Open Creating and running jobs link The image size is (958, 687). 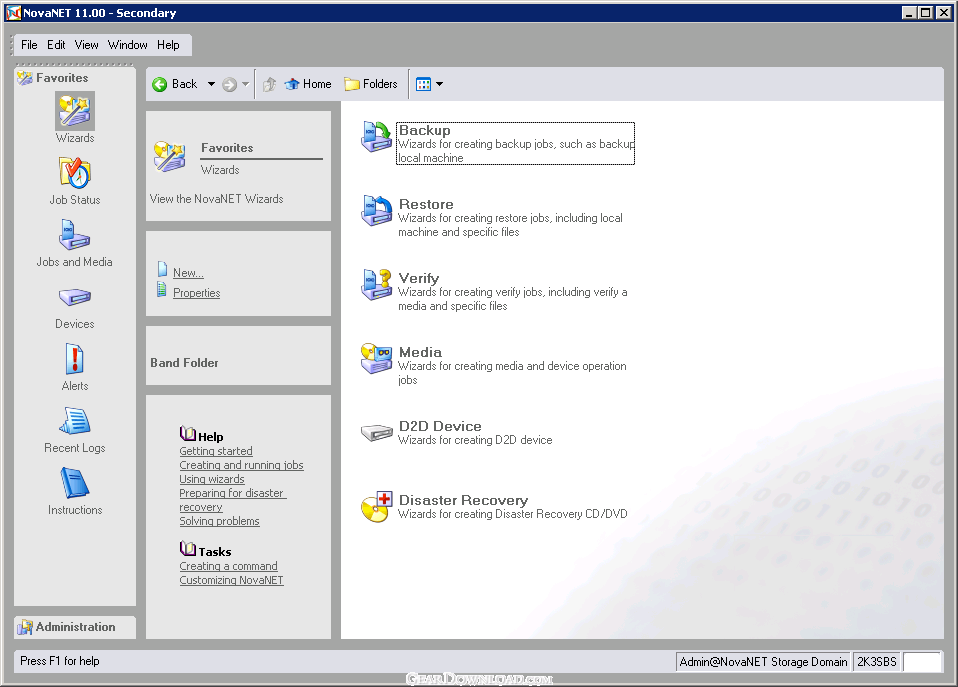click(x=241, y=465)
